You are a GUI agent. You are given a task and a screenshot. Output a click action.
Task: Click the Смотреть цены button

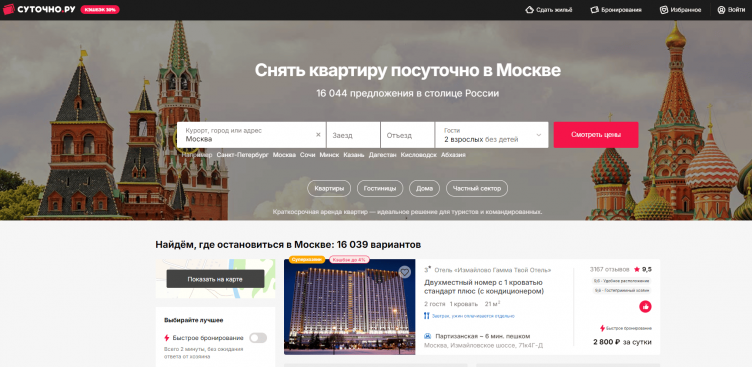[x=596, y=135]
